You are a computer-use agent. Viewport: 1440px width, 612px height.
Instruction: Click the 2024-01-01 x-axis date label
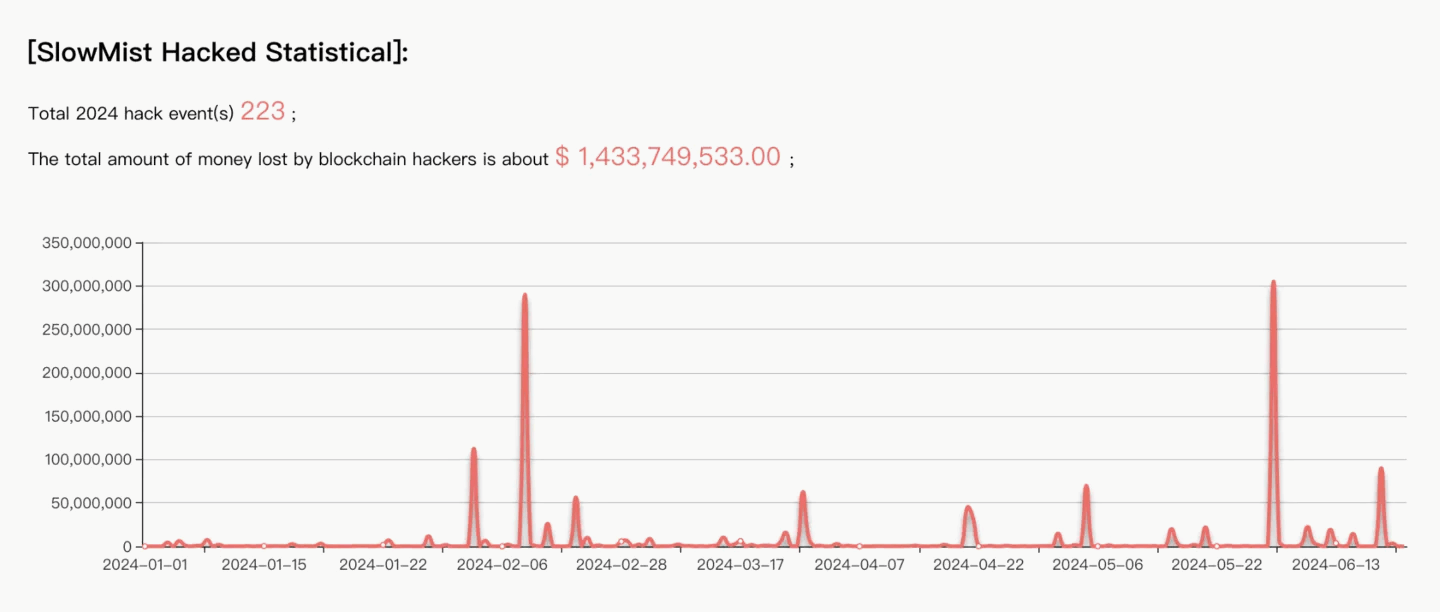point(145,565)
